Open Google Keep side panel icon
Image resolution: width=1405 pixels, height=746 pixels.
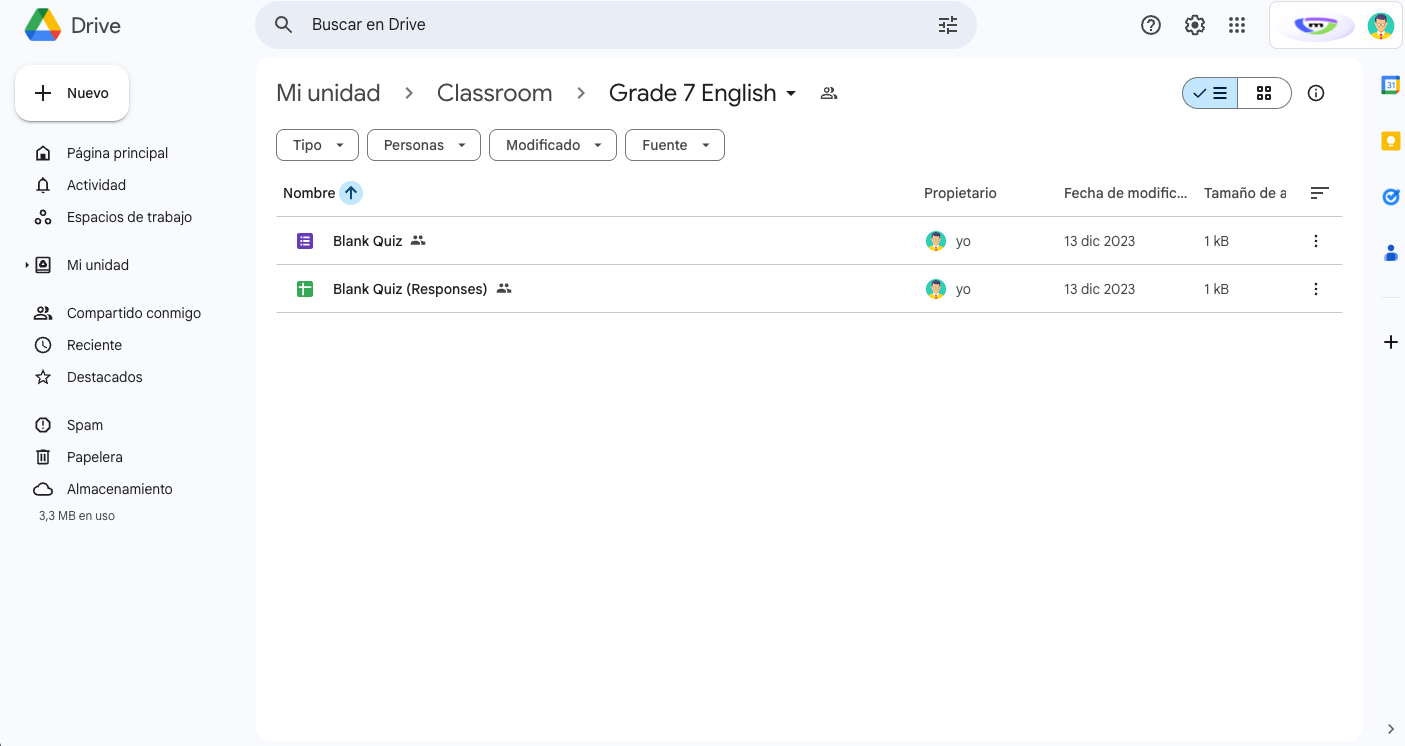coord(1390,141)
